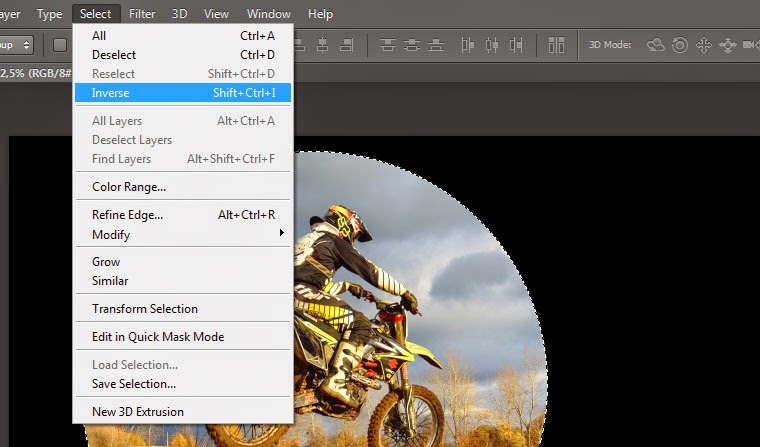The height and width of the screenshot is (447, 760).
Task: Open the 3D menu
Action: [179, 14]
